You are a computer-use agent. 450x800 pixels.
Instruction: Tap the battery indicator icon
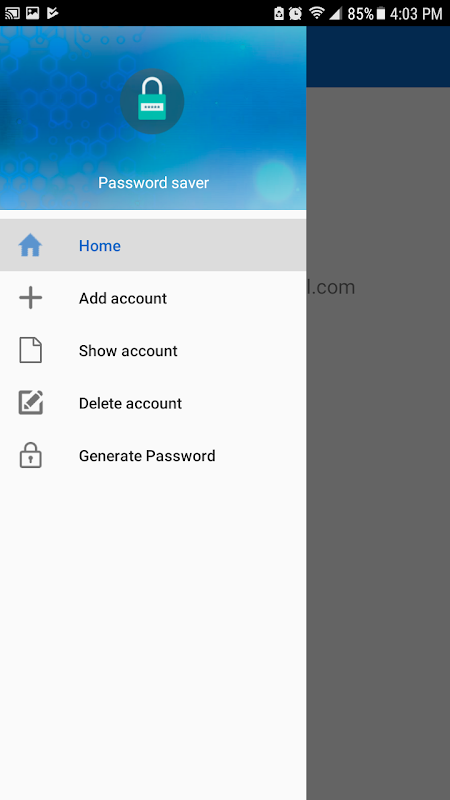(381, 13)
